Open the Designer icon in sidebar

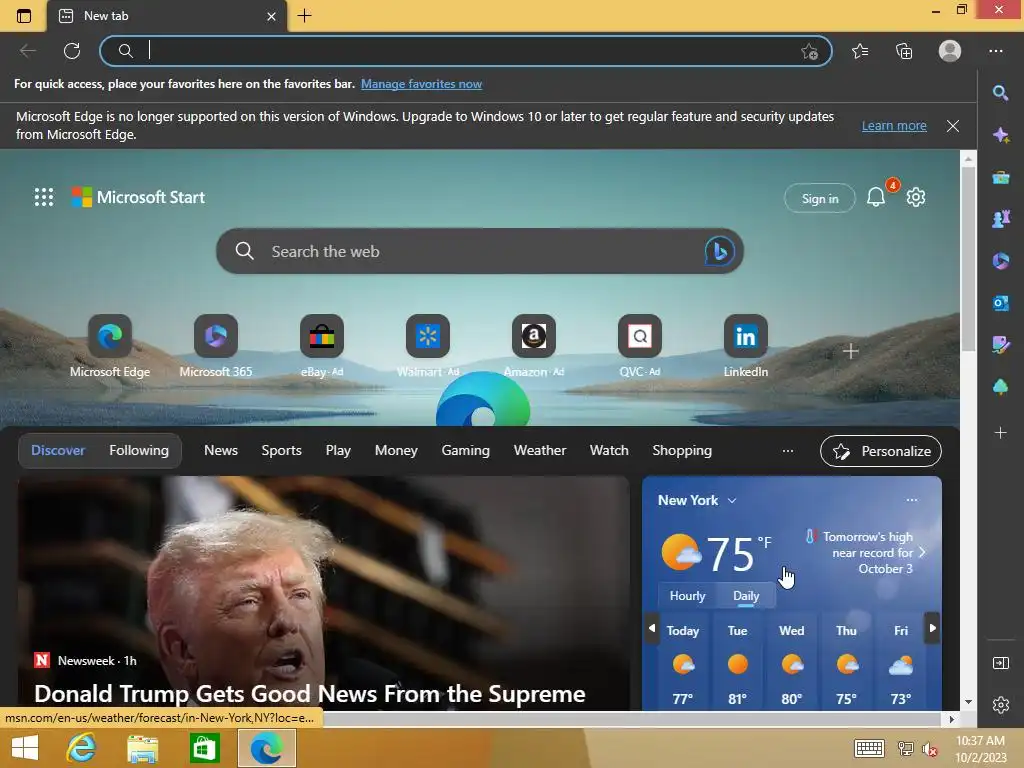point(1000,345)
